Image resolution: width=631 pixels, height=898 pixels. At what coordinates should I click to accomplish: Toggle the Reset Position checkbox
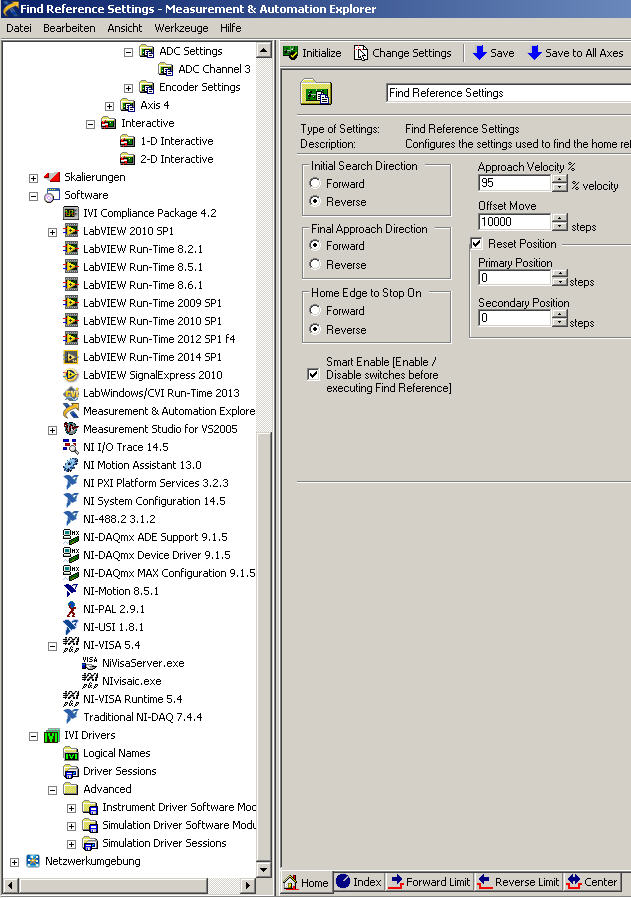pyautogui.click(x=476, y=244)
